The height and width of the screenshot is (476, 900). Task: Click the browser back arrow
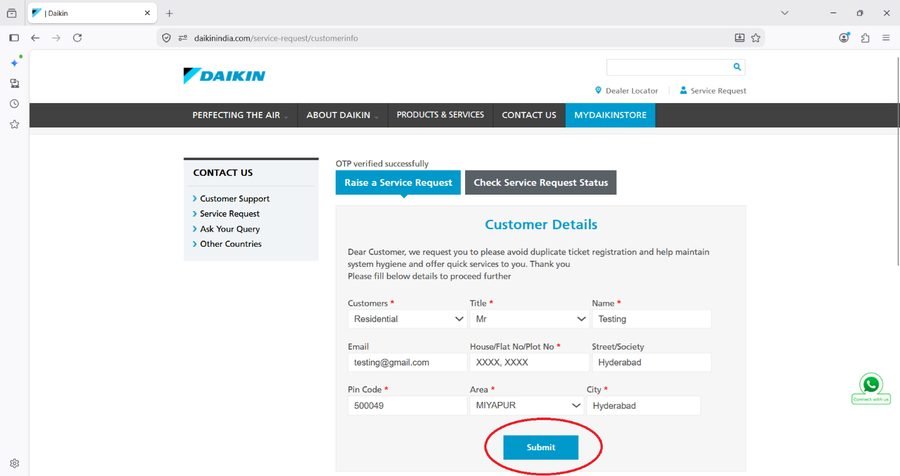[x=36, y=38]
